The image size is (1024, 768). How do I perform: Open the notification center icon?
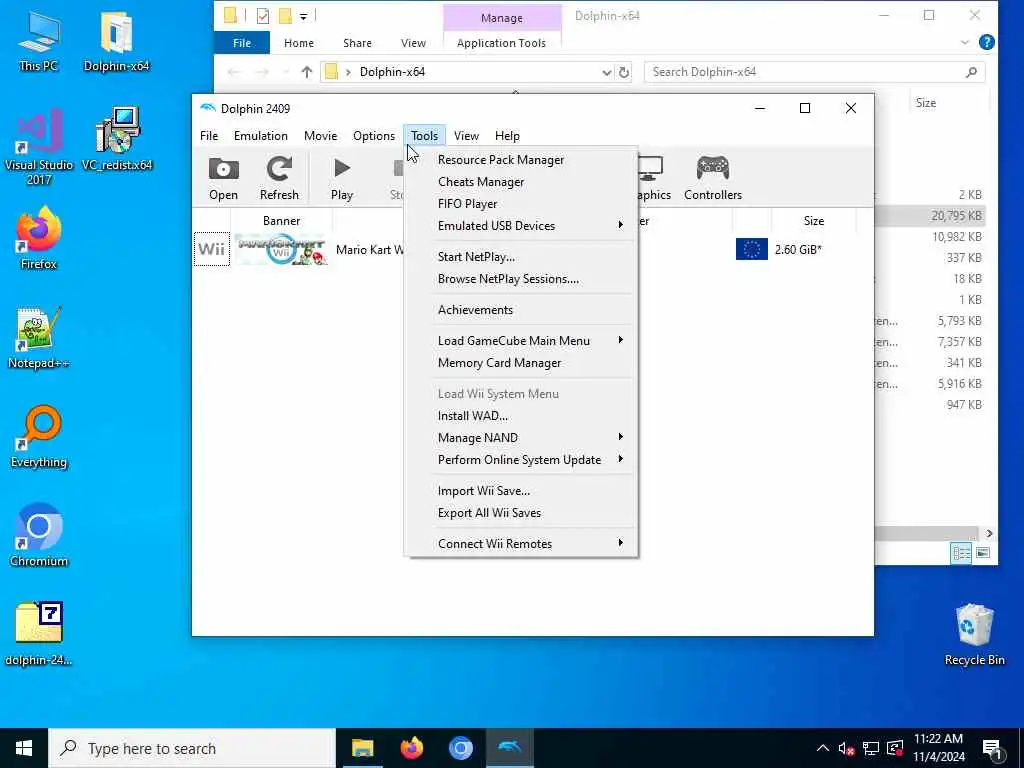click(993, 748)
